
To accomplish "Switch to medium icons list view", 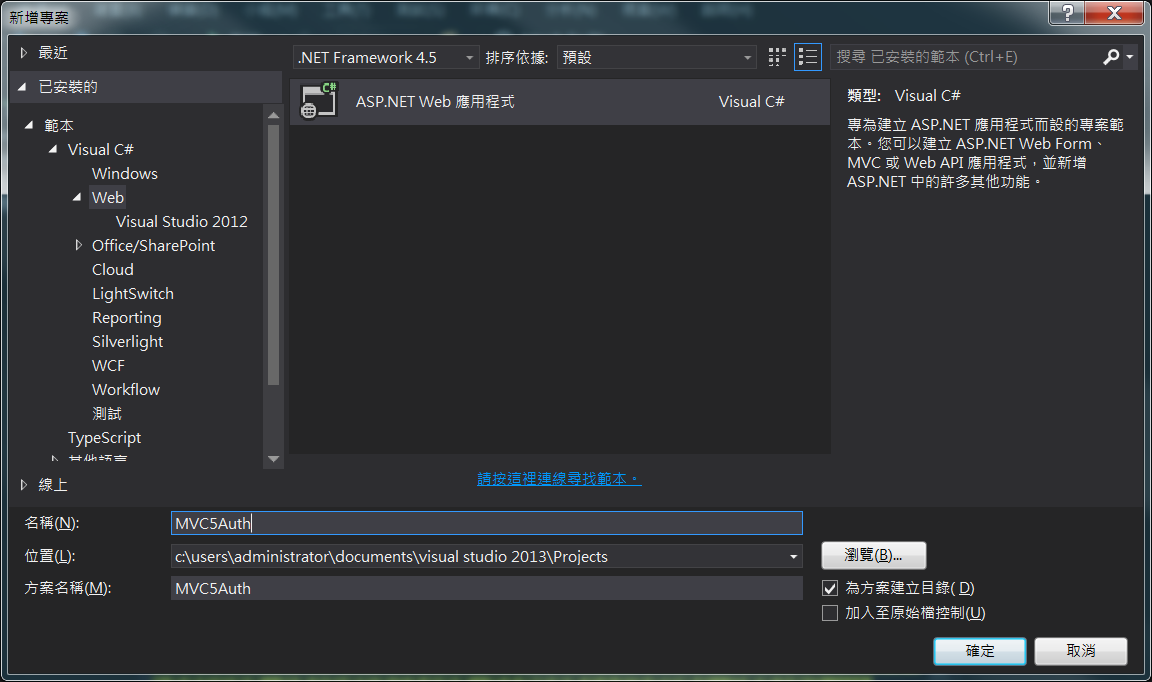I will coord(807,57).
